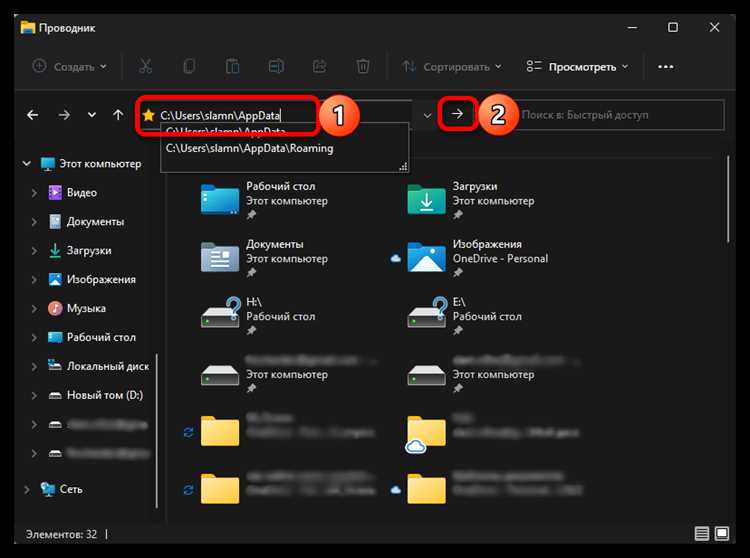Select Локальный диск in the sidebar
The width and height of the screenshot is (750, 558).
[108, 366]
